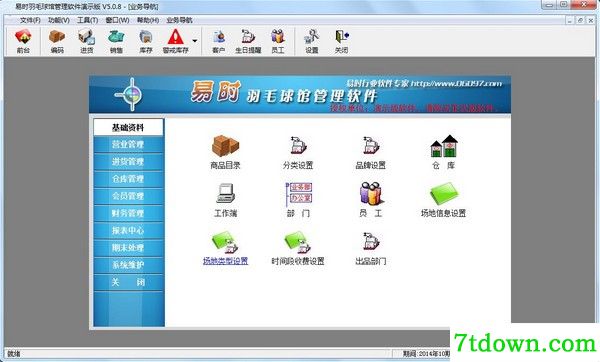Select 财务管理 in the sidebar
This screenshot has height=362, width=600.
(128, 213)
